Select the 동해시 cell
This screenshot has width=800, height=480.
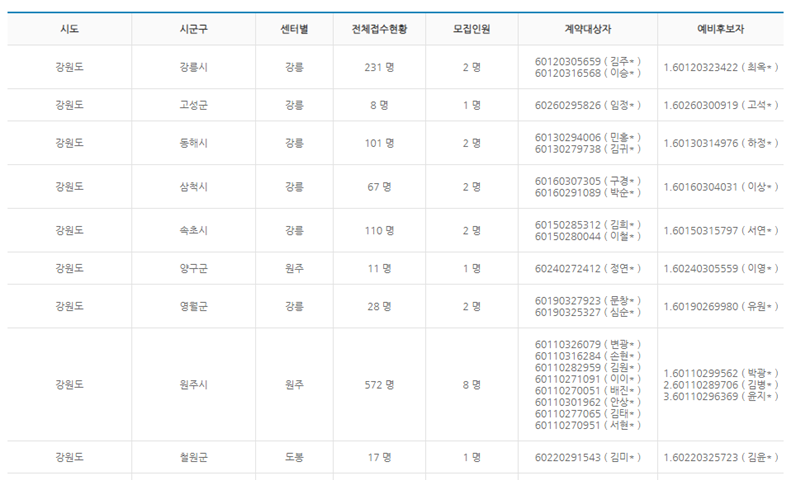tap(193, 143)
